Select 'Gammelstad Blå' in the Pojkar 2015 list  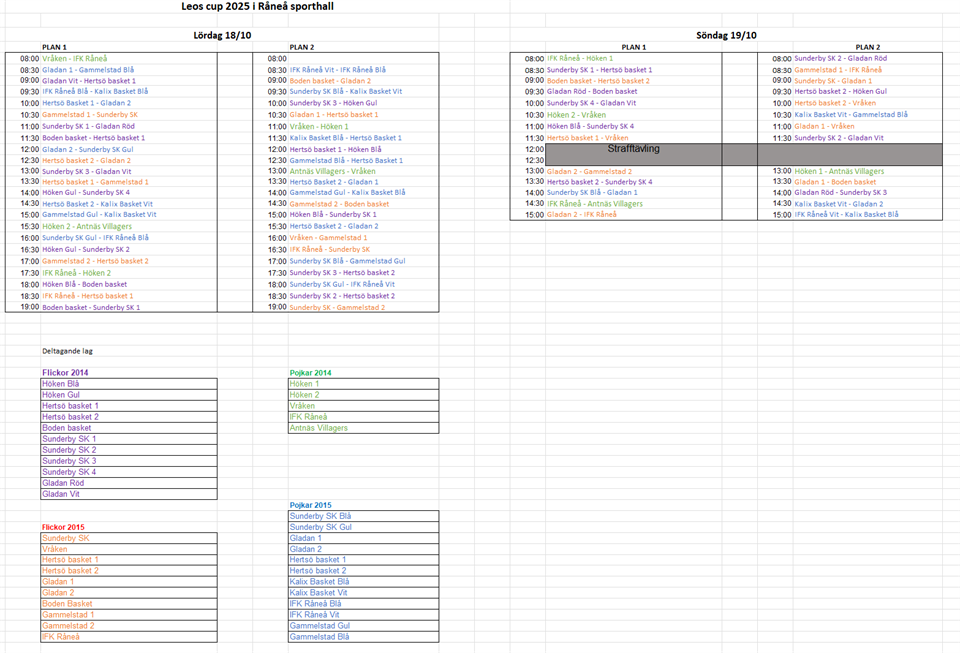click(319, 637)
